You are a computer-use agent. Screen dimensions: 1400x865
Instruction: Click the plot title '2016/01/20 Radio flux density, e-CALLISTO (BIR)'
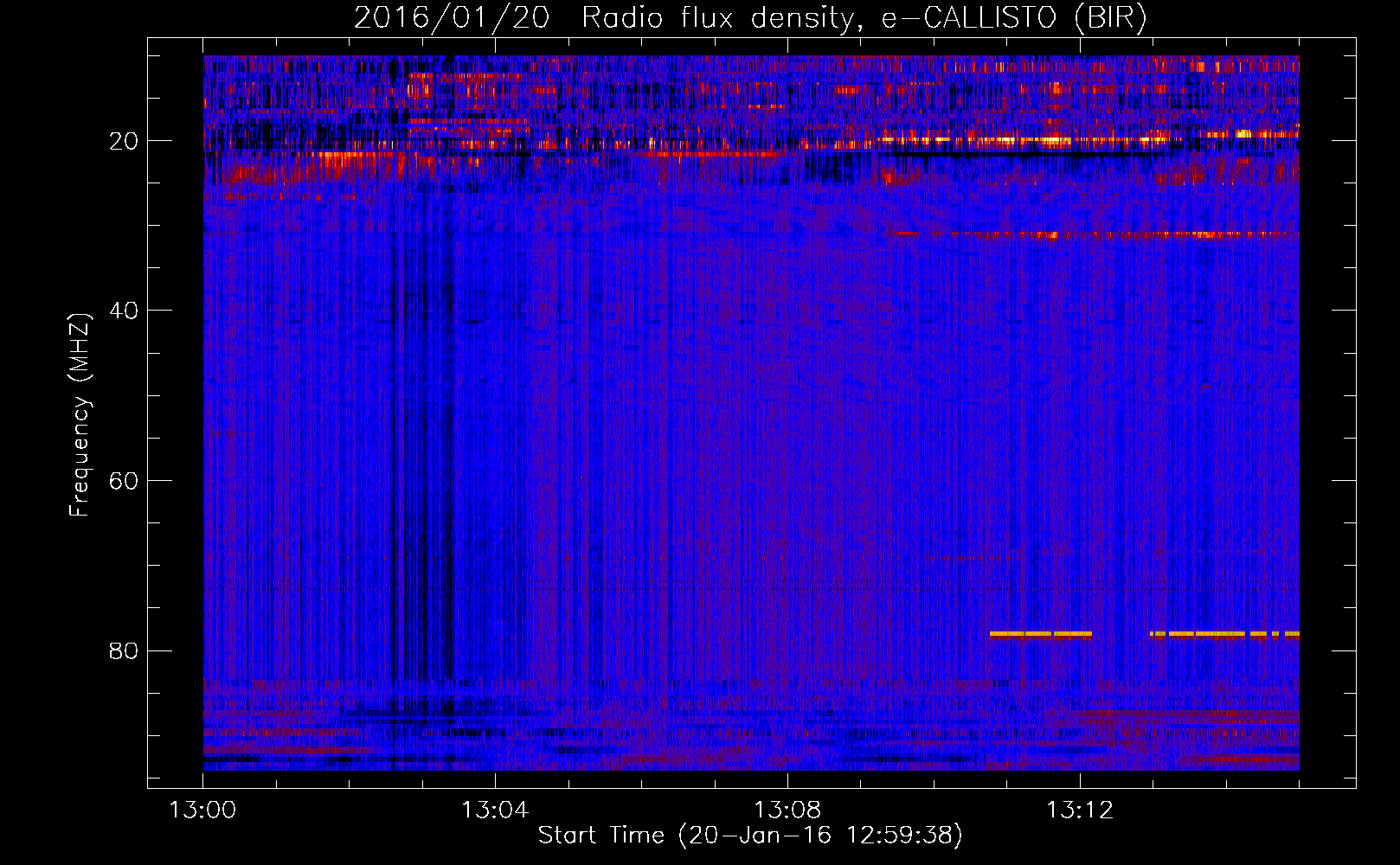click(x=750, y=17)
